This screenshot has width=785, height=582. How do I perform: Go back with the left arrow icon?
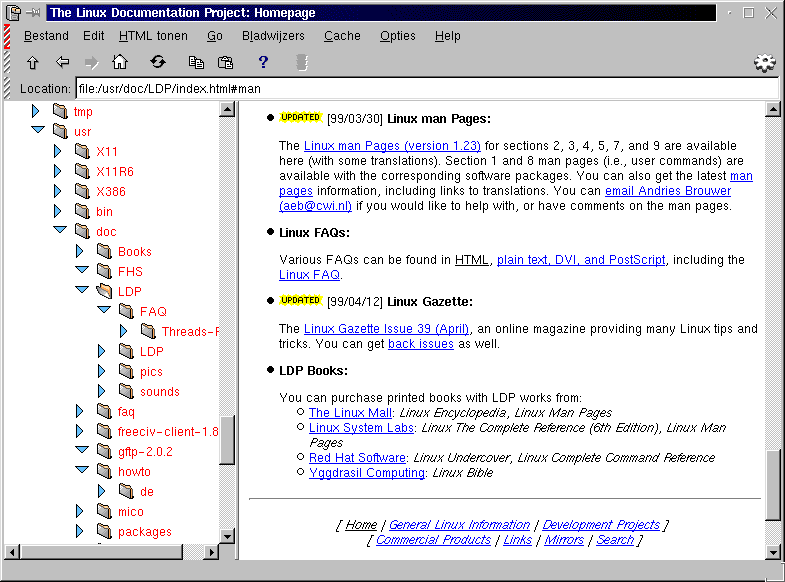pos(63,62)
